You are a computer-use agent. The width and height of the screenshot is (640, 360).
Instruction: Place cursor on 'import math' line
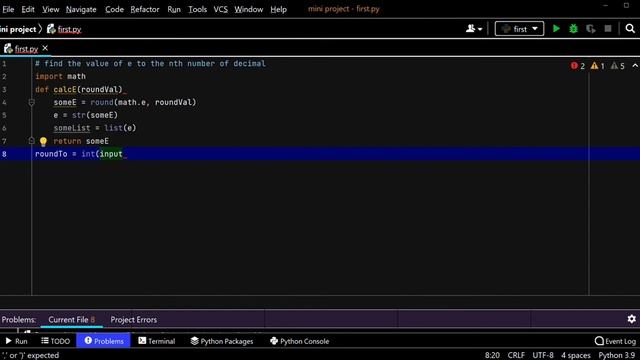(x=60, y=76)
